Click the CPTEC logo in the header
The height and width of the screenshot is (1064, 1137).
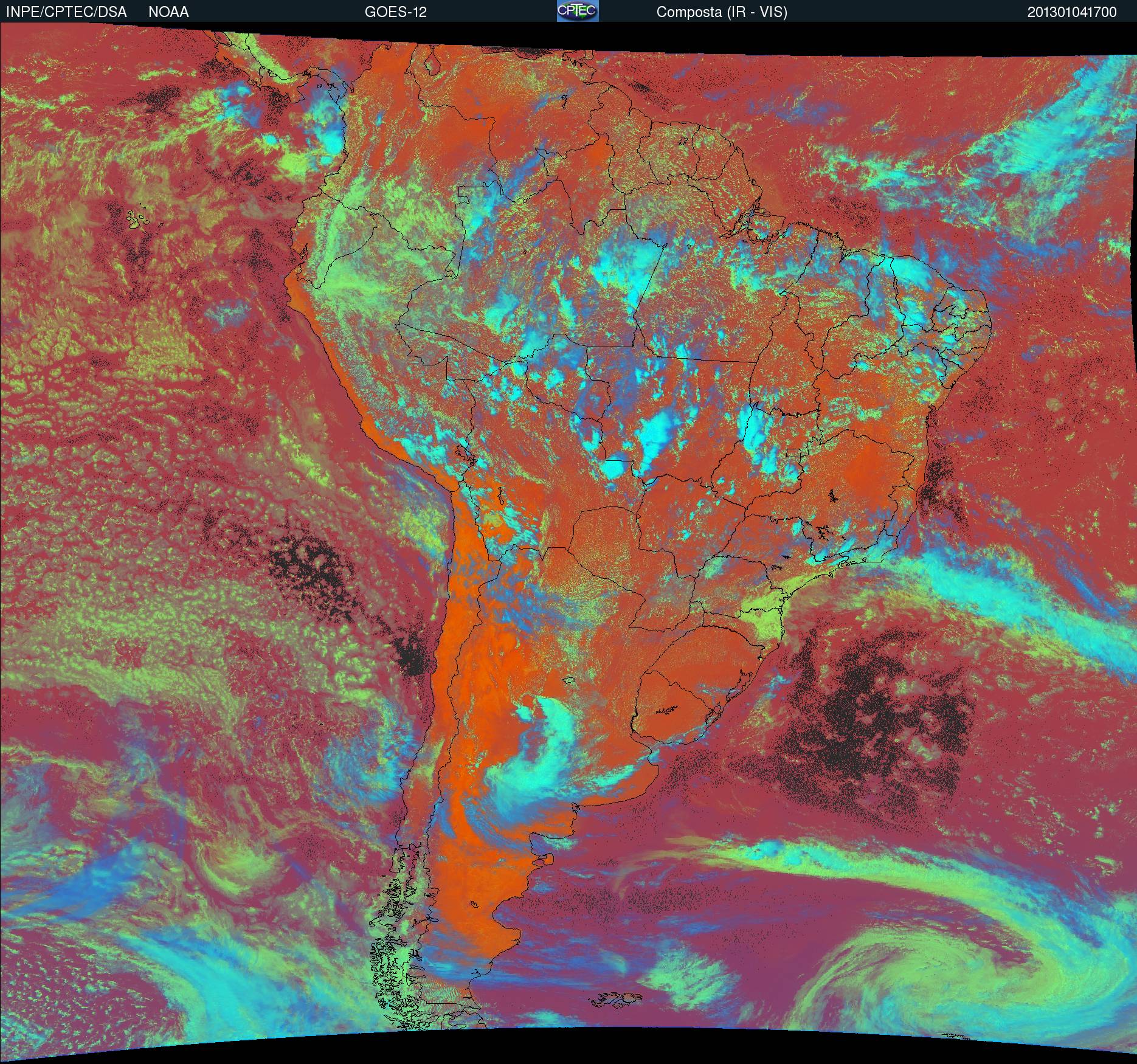tap(578, 11)
